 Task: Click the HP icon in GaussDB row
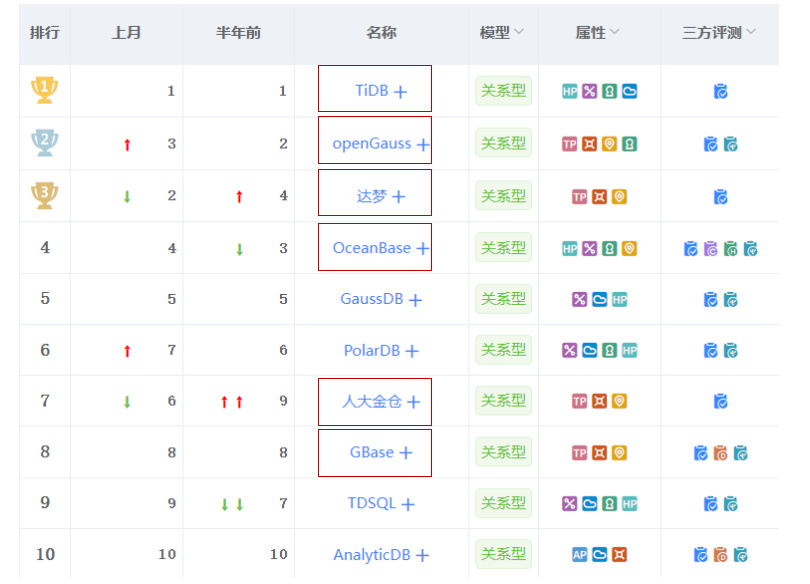click(619, 299)
